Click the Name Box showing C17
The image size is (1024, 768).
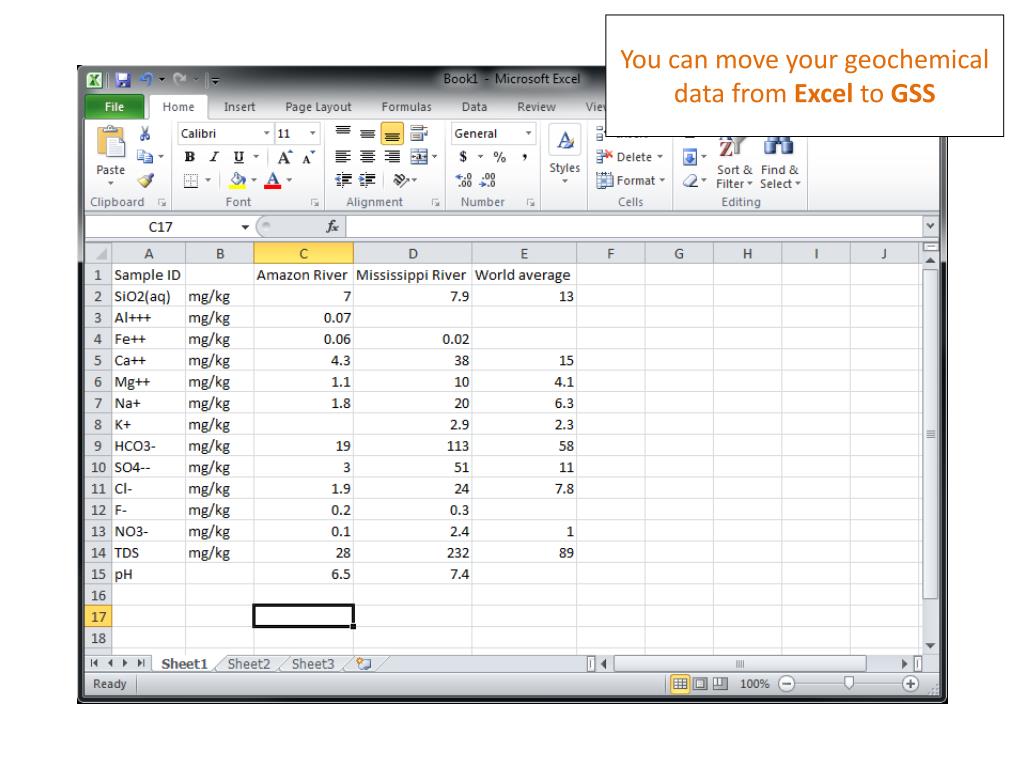pyautogui.click(x=161, y=227)
